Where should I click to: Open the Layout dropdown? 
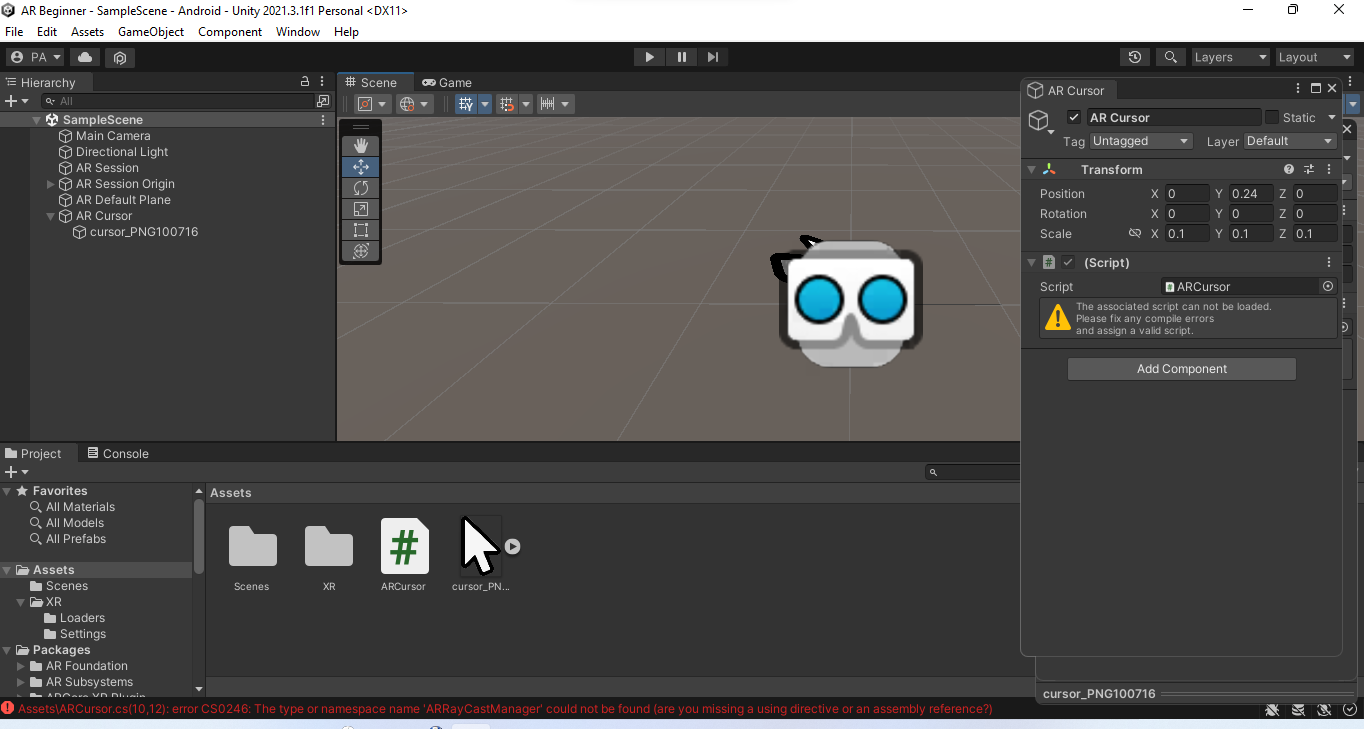point(1313,57)
